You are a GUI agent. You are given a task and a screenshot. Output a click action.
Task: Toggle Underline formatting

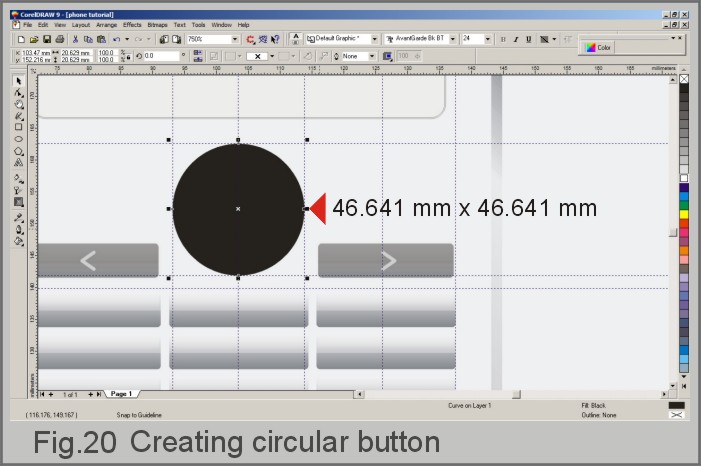point(529,39)
